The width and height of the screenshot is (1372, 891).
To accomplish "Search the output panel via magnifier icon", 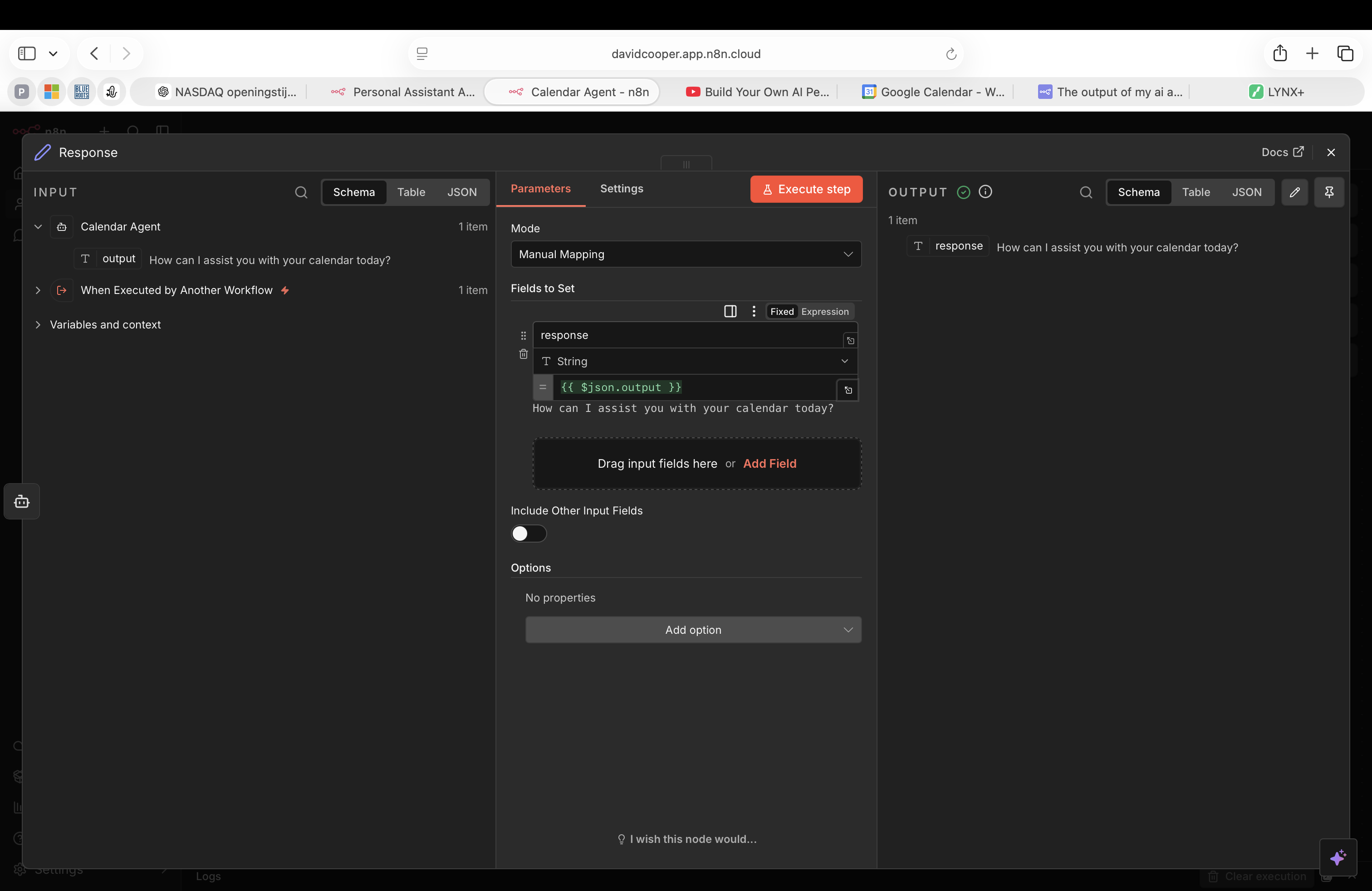I will click(x=1086, y=192).
